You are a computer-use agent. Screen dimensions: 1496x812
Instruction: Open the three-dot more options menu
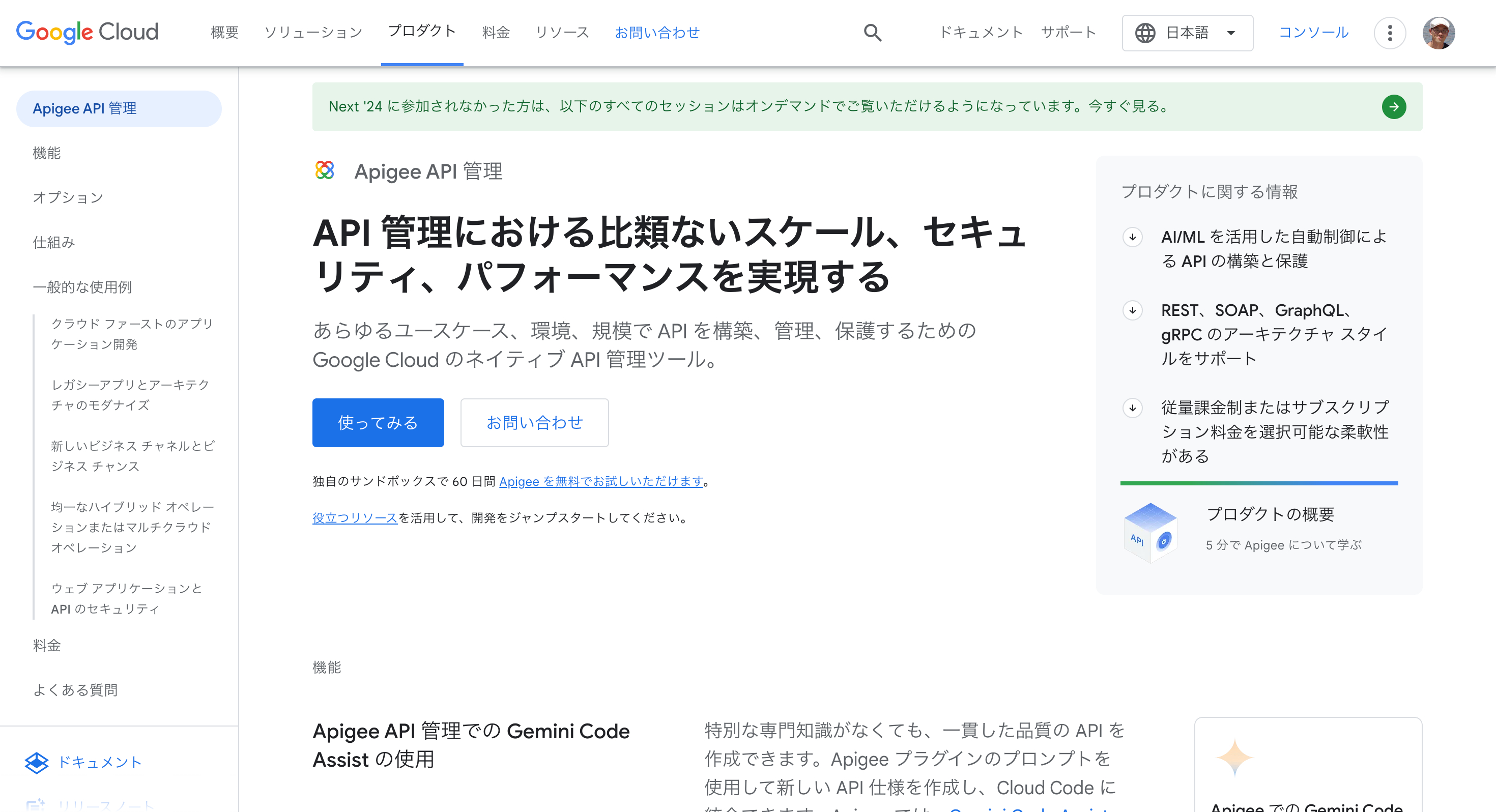pyautogui.click(x=1390, y=33)
